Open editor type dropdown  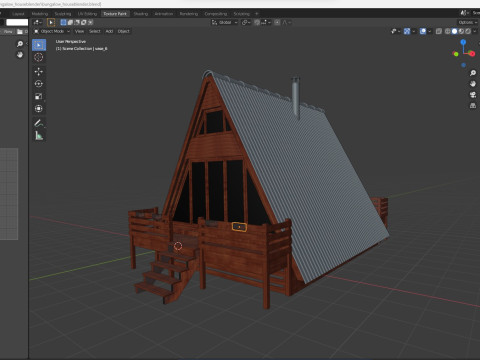point(37,22)
